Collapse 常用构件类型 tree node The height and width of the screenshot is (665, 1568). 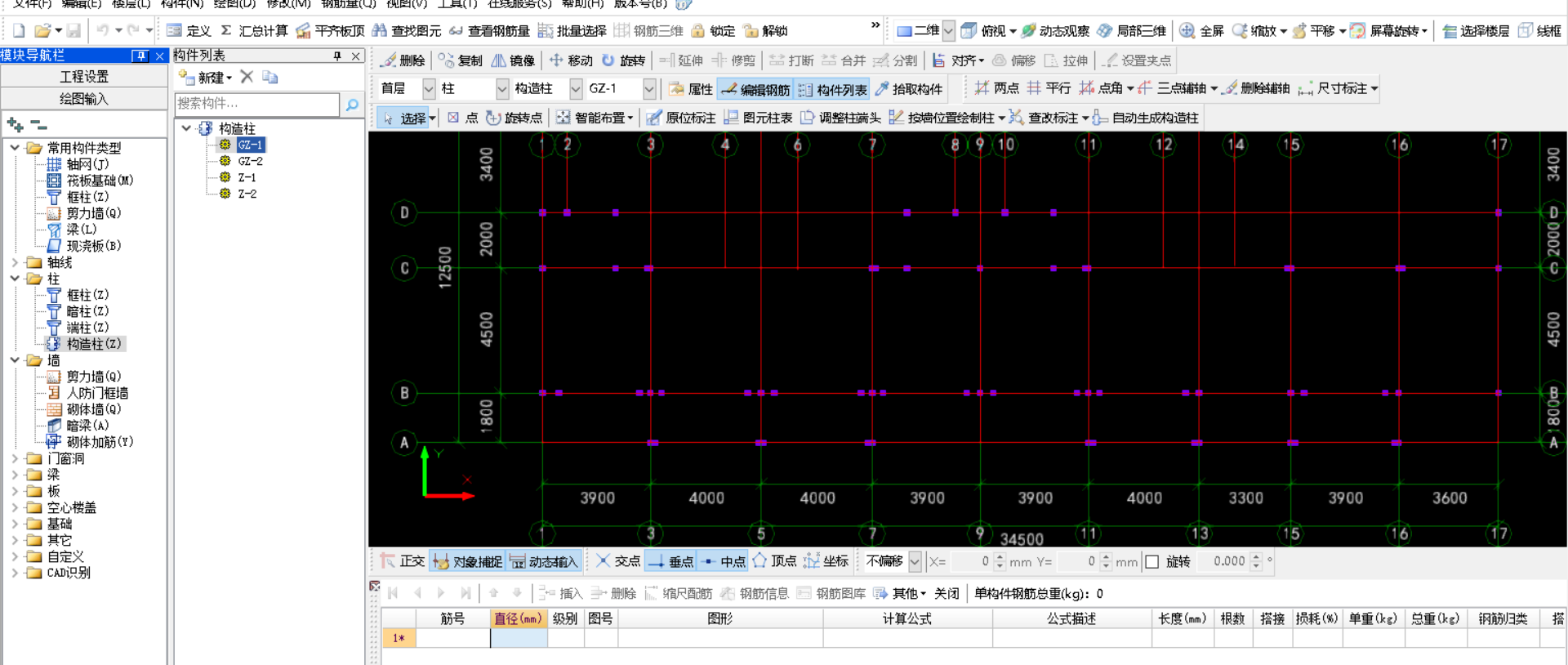click(x=15, y=148)
